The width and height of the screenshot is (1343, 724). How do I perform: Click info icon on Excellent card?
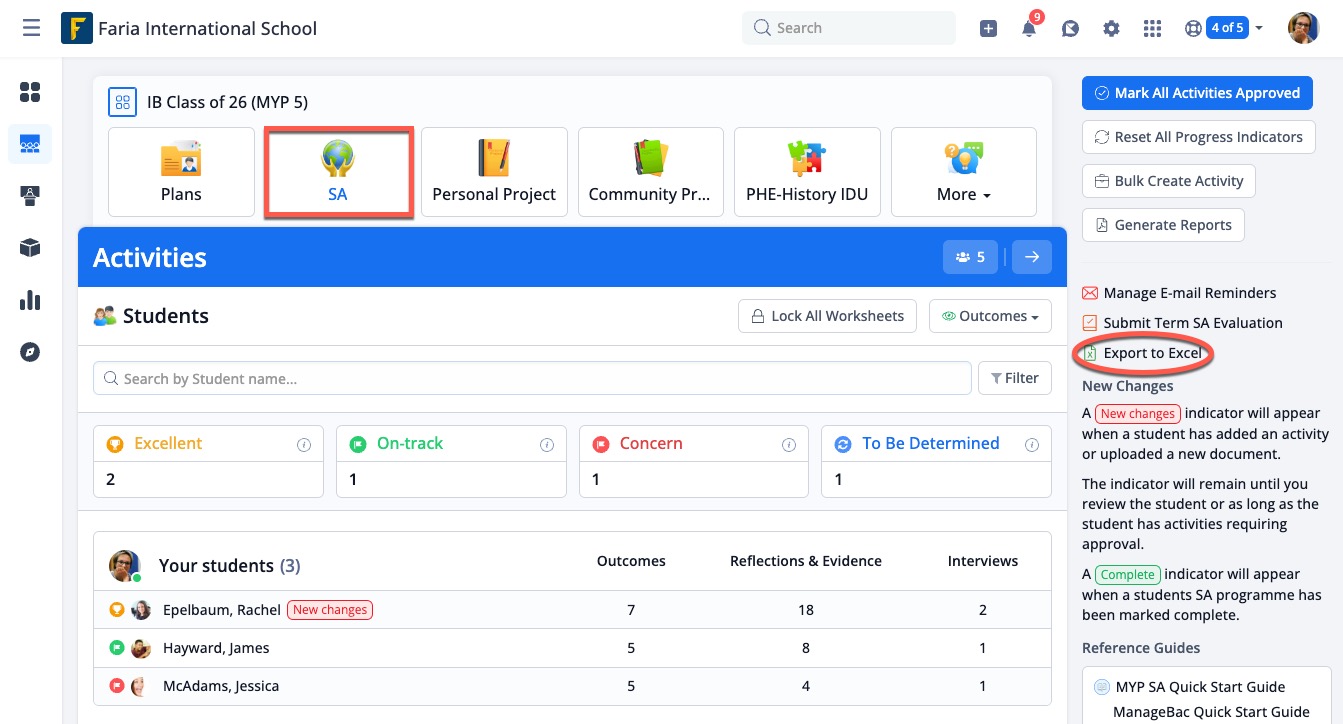304,445
